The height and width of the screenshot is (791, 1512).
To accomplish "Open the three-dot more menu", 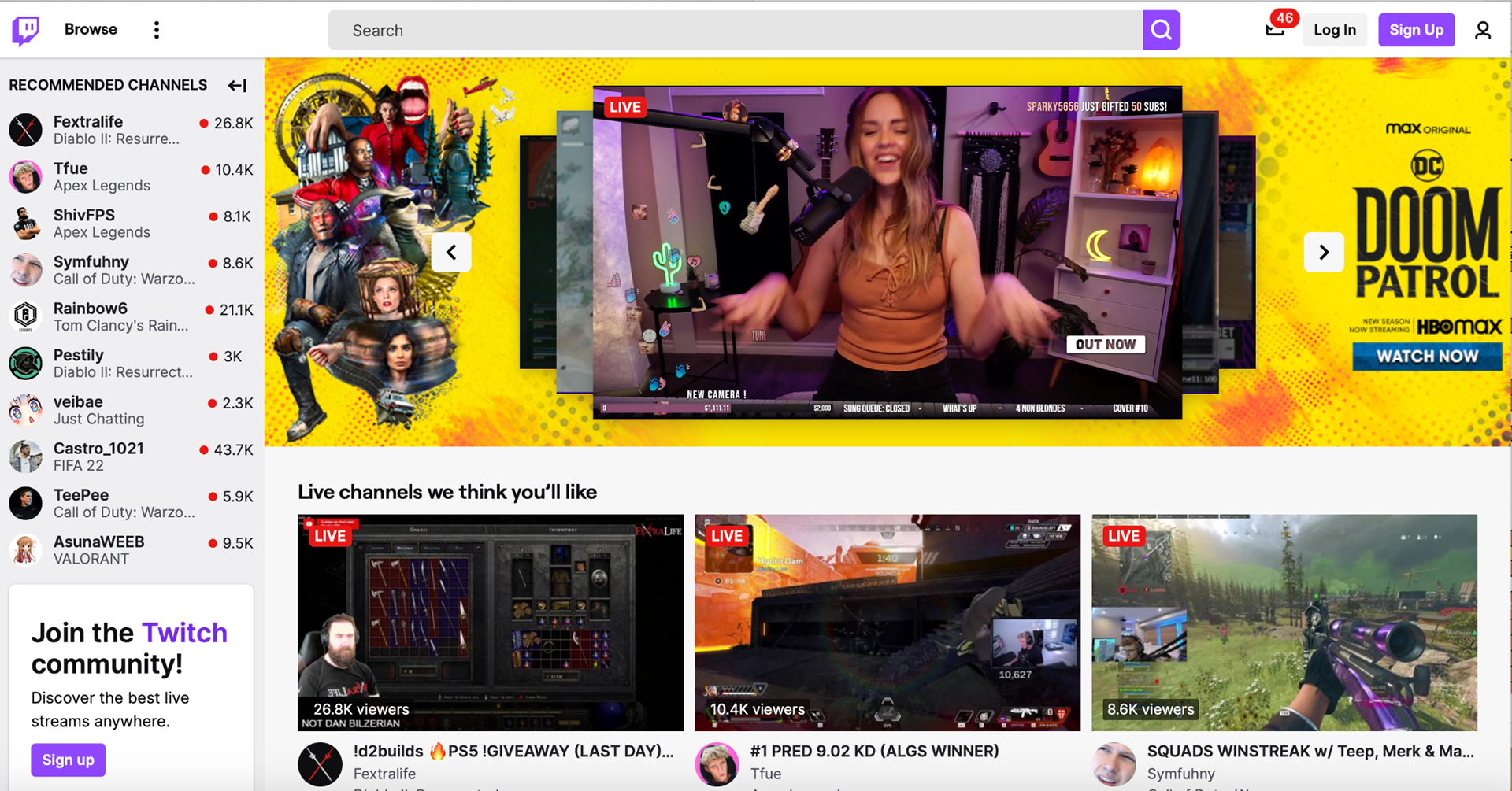I will 157,30.
